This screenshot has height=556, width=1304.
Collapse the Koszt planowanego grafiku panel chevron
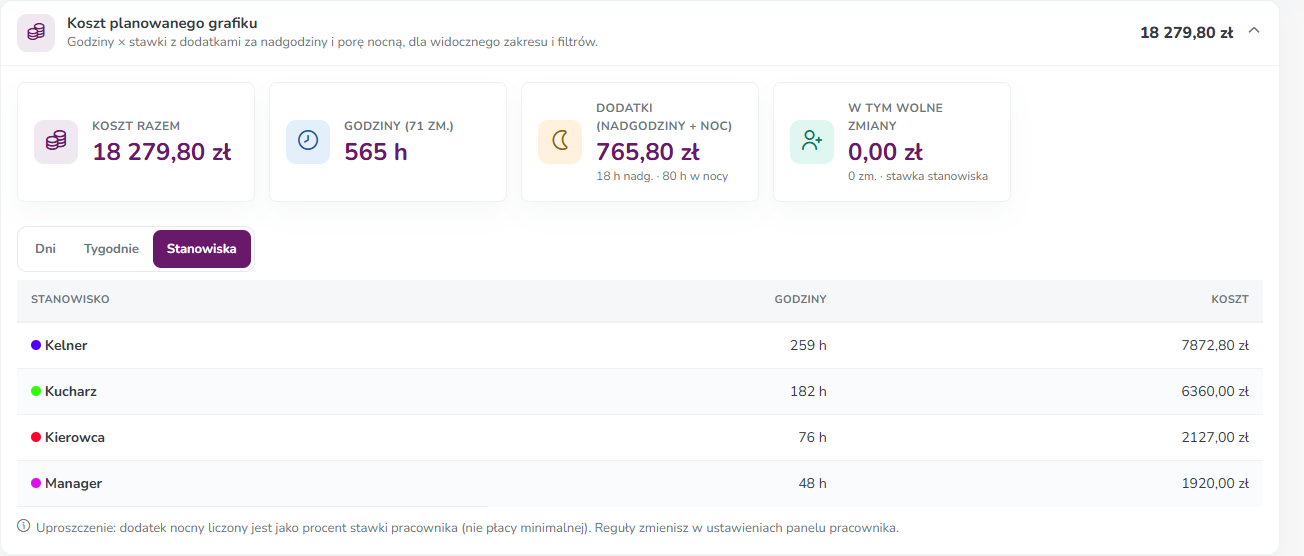(x=1254, y=31)
